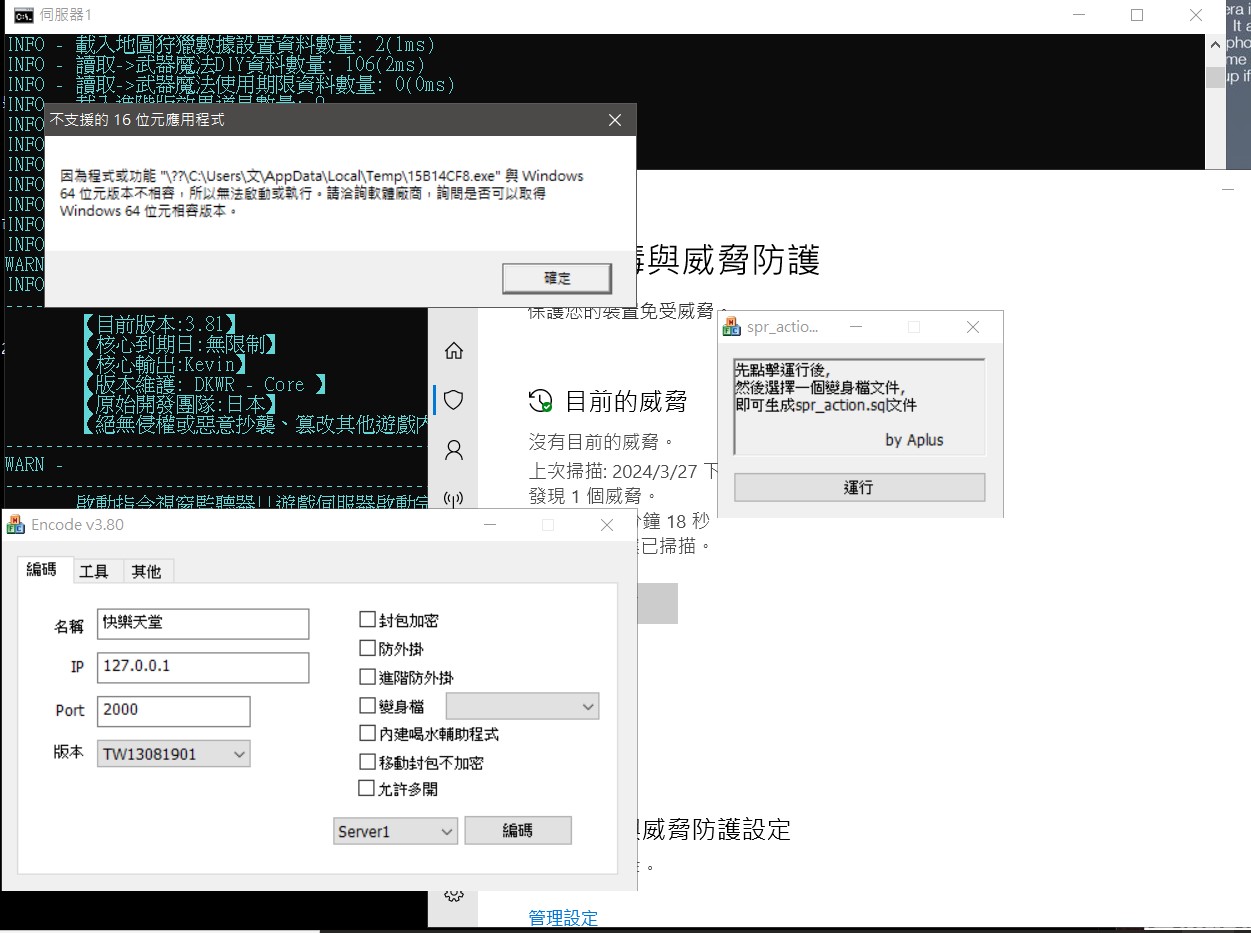Screen dimensions: 1251x933
Task: Click the 目前的威脅 heading
Action: click(626, 402)
